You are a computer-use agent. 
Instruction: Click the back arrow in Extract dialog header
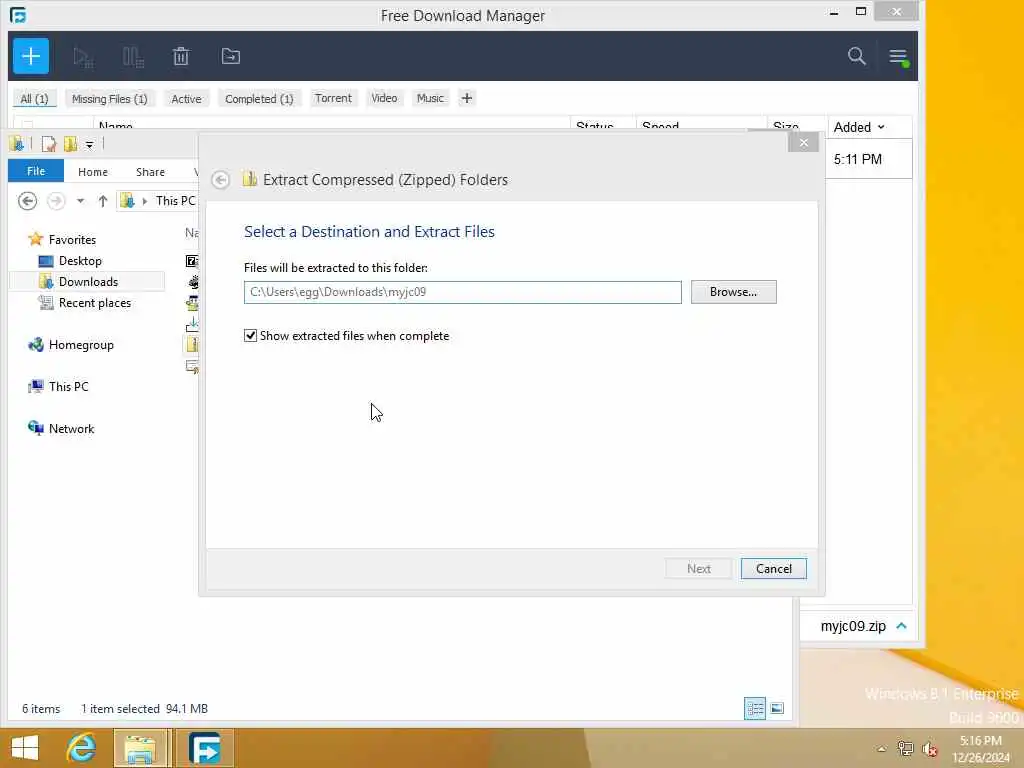pos(221,180)
